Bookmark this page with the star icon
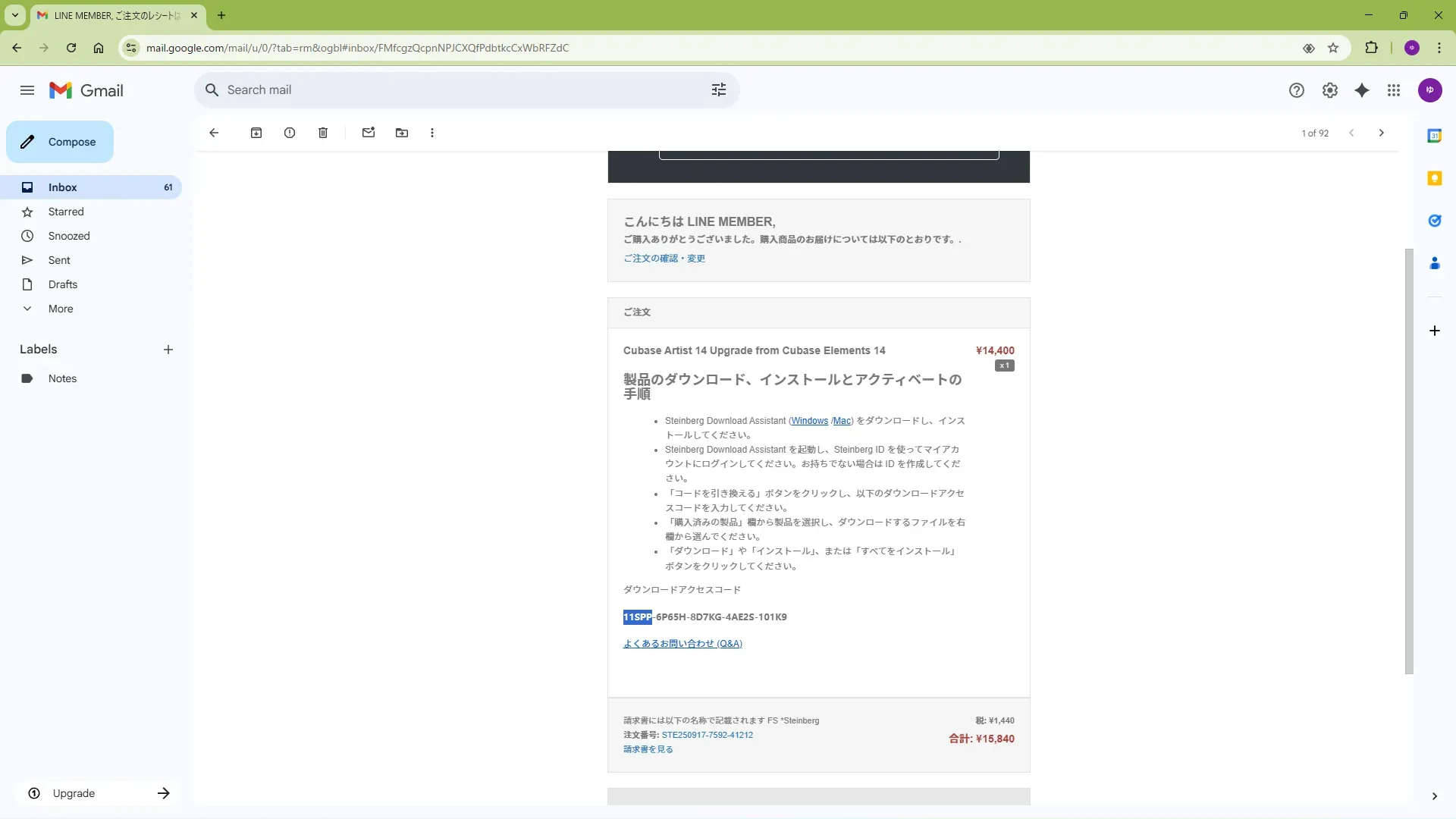Image resolution: width=1456 pixels, height=819 pixels. [x=1333, y=48]
